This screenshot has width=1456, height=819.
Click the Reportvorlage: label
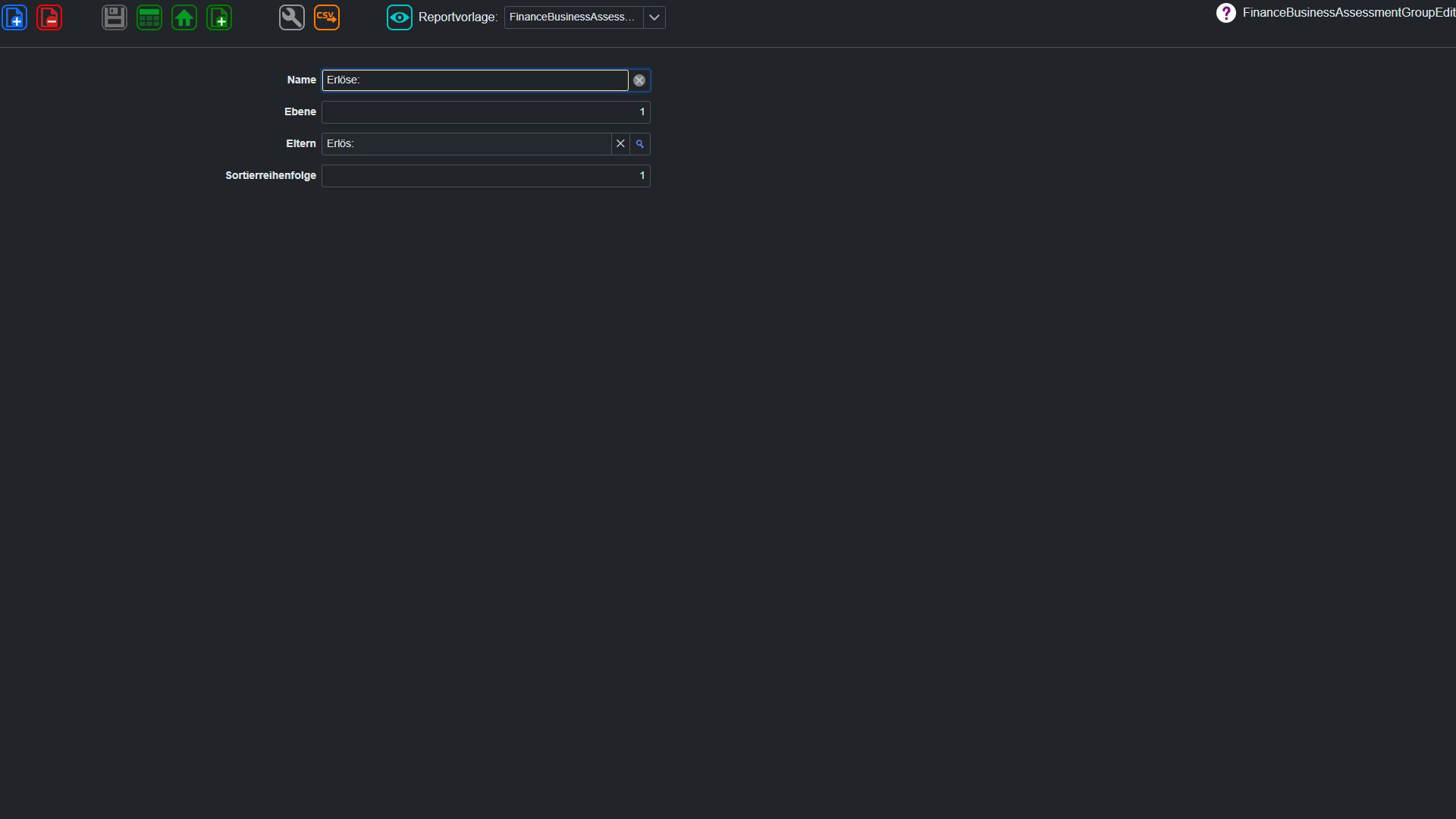pyautogui.click(x=458, y=17)
